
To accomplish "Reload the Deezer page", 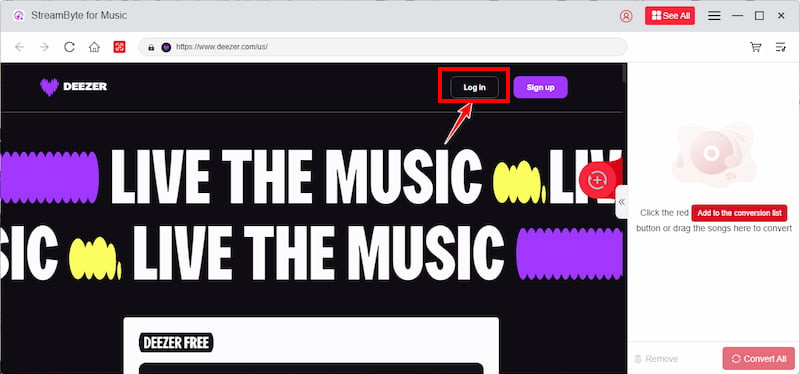I will (69, 47).
